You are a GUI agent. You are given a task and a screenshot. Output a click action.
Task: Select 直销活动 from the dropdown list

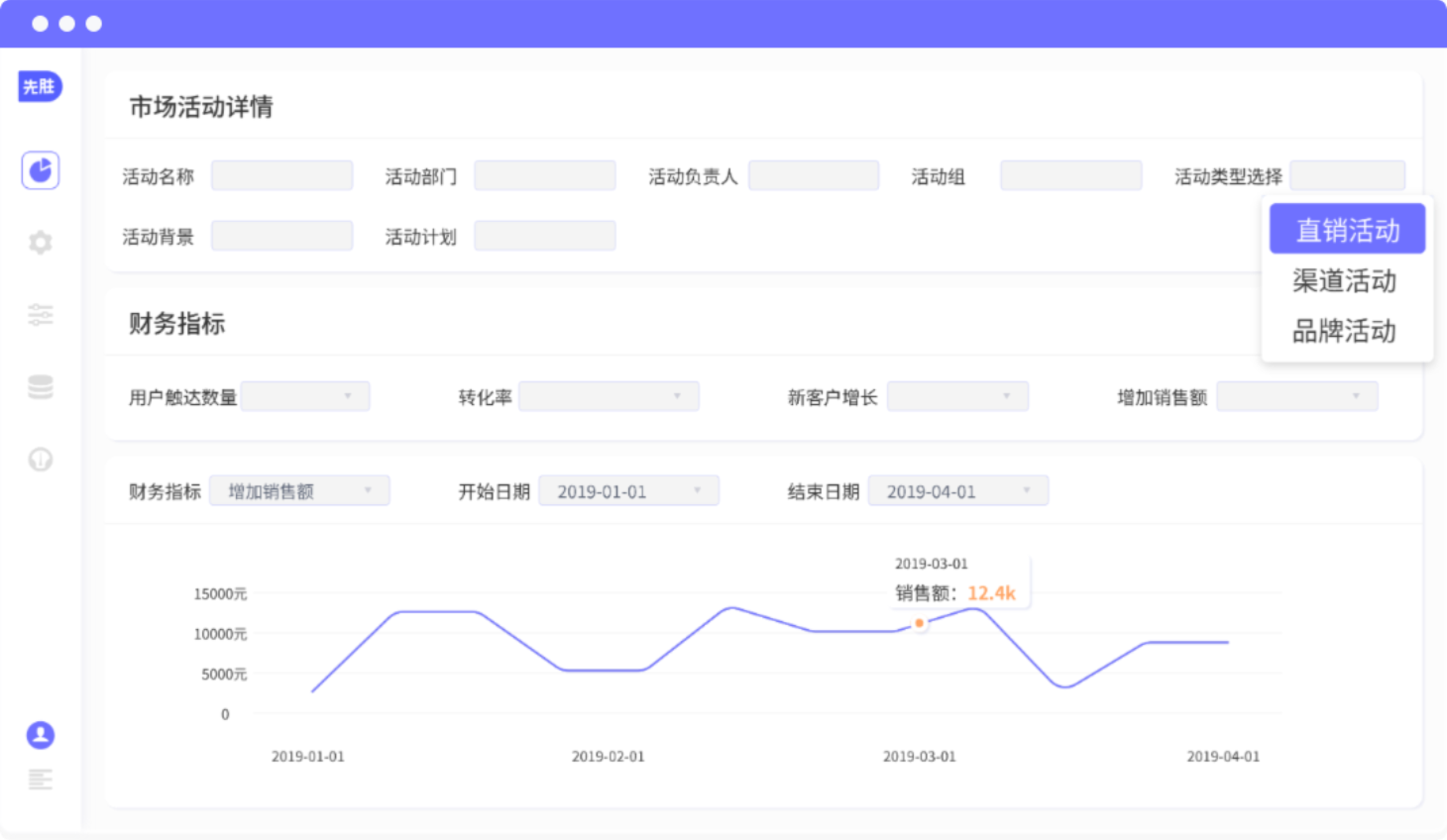pos(1347,230)
